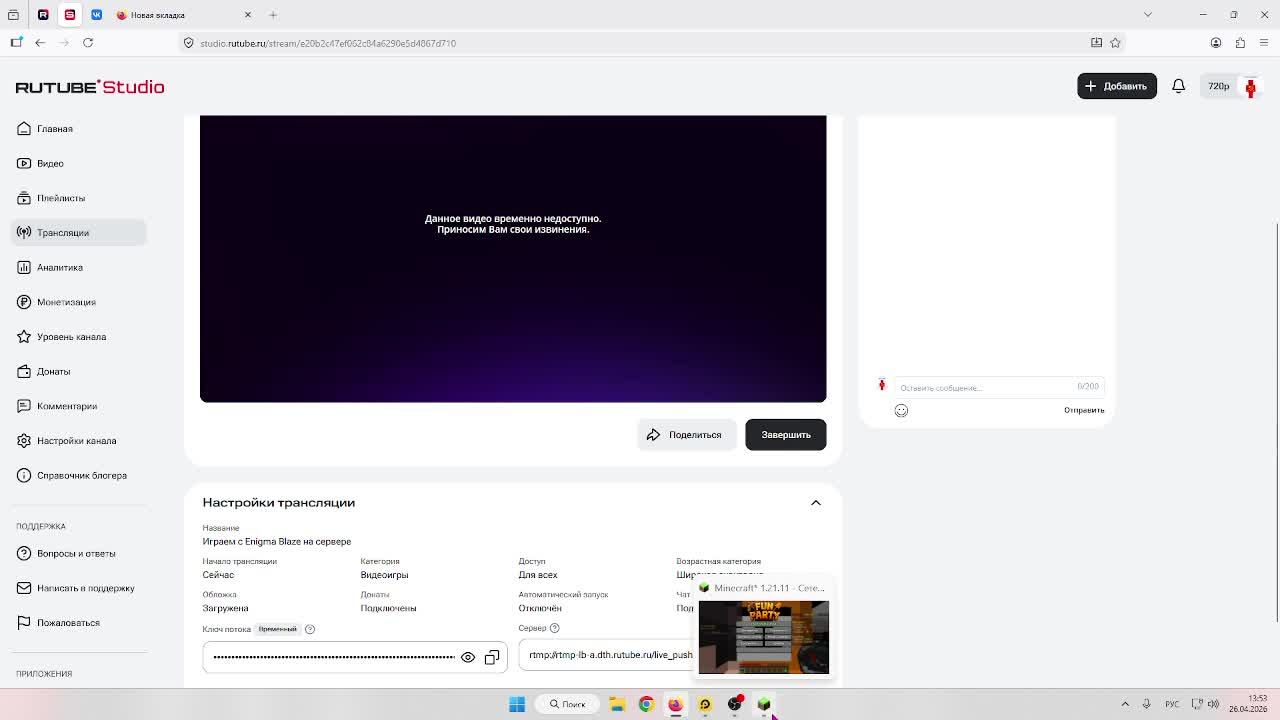This screenshot has width=1280, height=720.
Task: Open the user avatar in the header
Action: pos(1250,87)
